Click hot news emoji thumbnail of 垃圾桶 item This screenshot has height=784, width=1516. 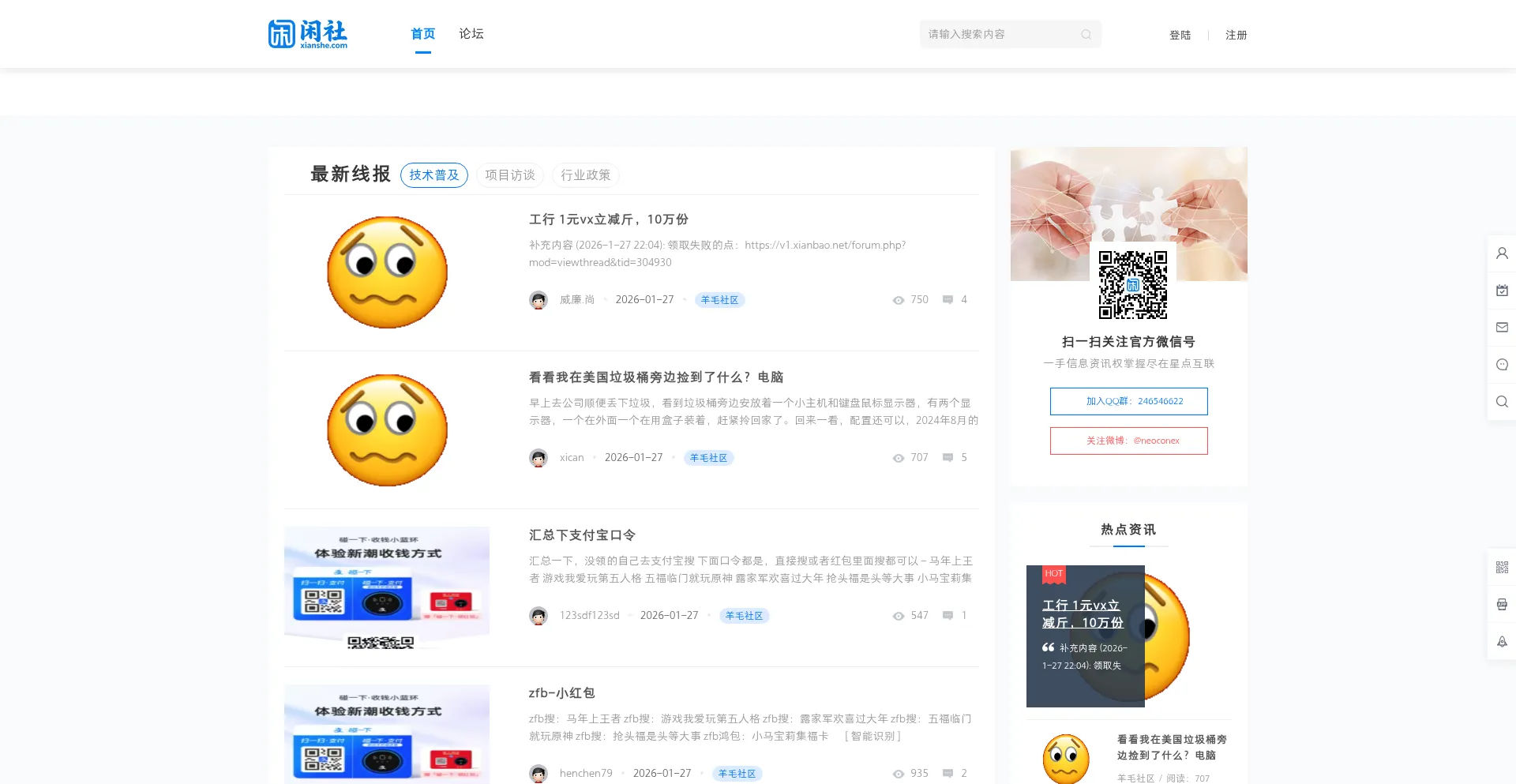coord(1066,759)
